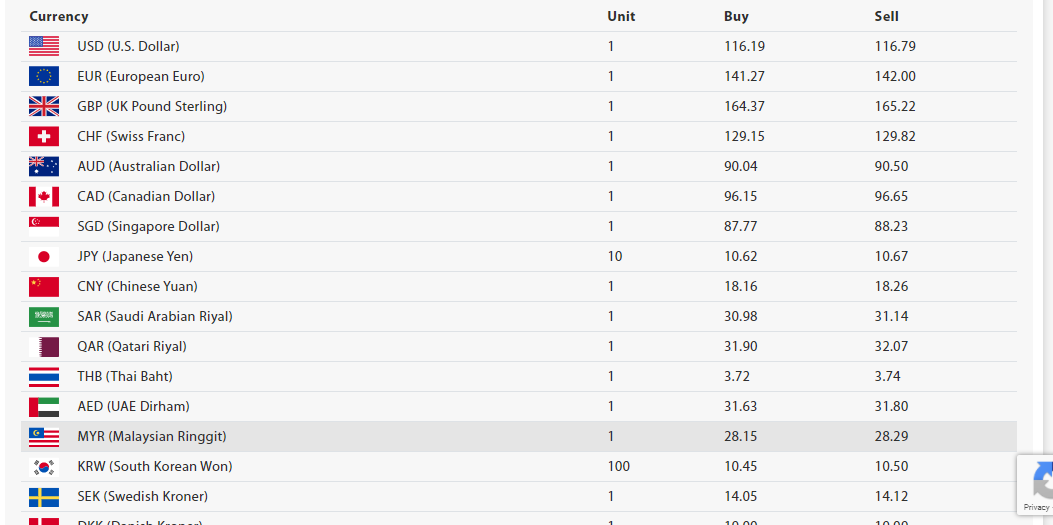Select the Swedish flag icon
The height and width of the screenshot is (525, 1053).
pyautogui.click(x=44, y=496)
